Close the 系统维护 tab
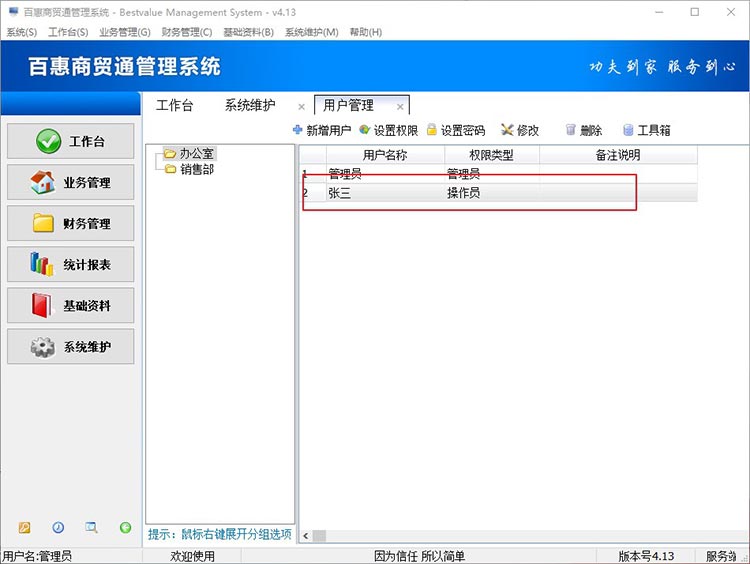 tap(301, 107)
